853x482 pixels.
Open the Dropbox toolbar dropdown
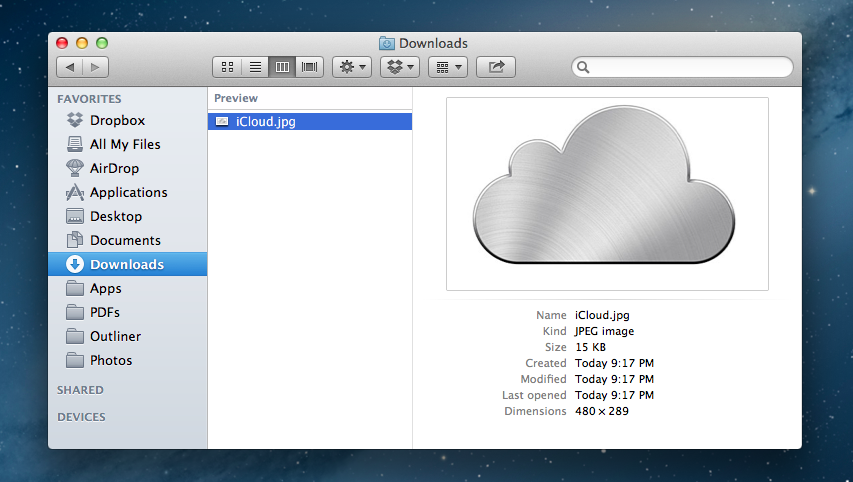click(x=400, y=67)
